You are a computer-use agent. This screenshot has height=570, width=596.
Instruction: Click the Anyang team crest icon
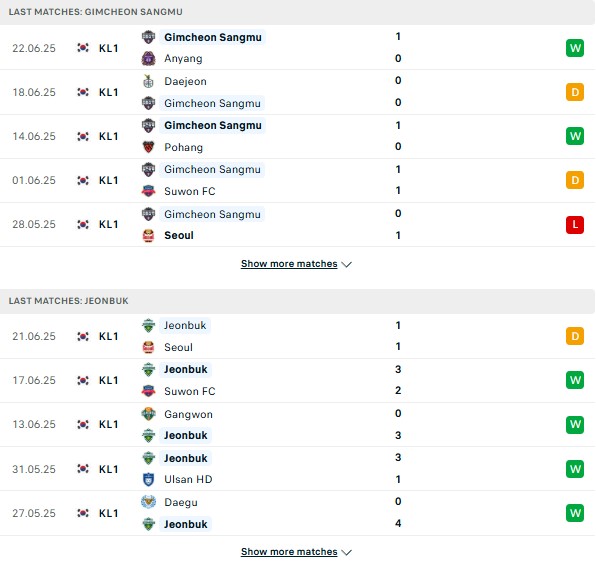pos(148,59)
